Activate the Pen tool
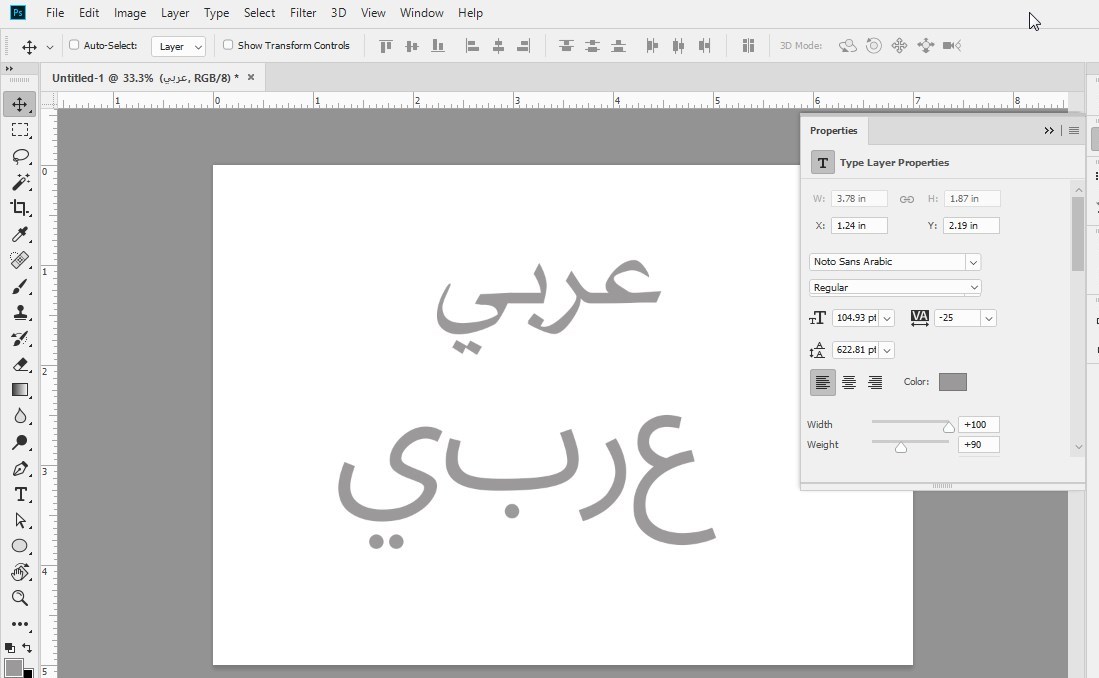 click(20, 468)
